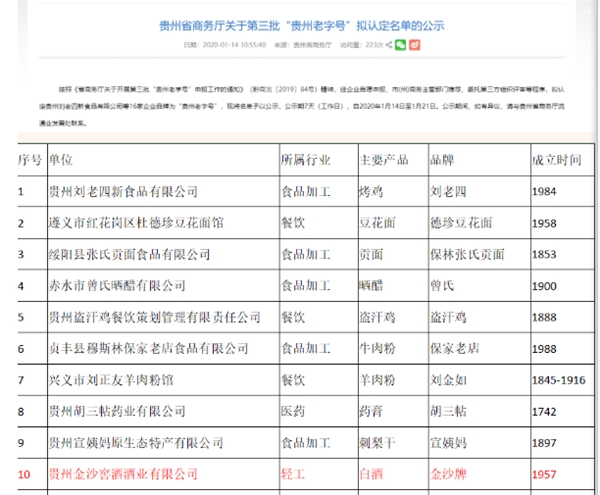Select the brand cell 德珍豆花面
The image size is (600, 495).
tap(480, 223)
